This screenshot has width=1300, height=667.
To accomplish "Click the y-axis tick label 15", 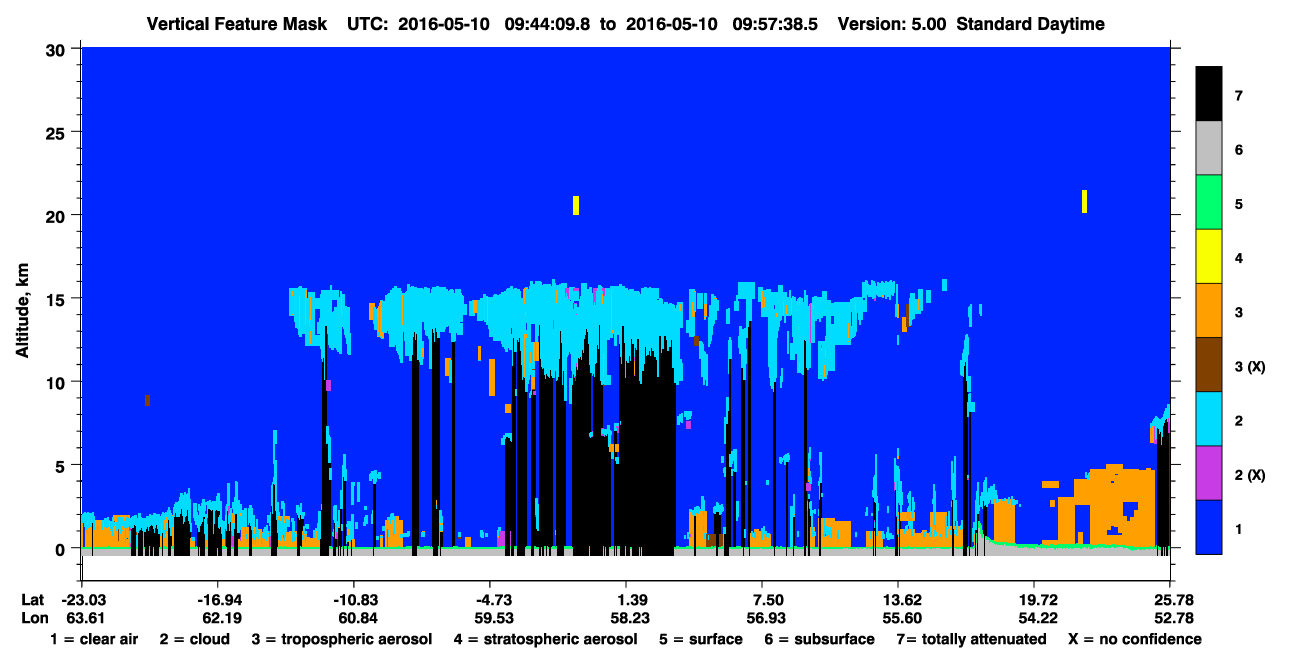I will [58, 299].
